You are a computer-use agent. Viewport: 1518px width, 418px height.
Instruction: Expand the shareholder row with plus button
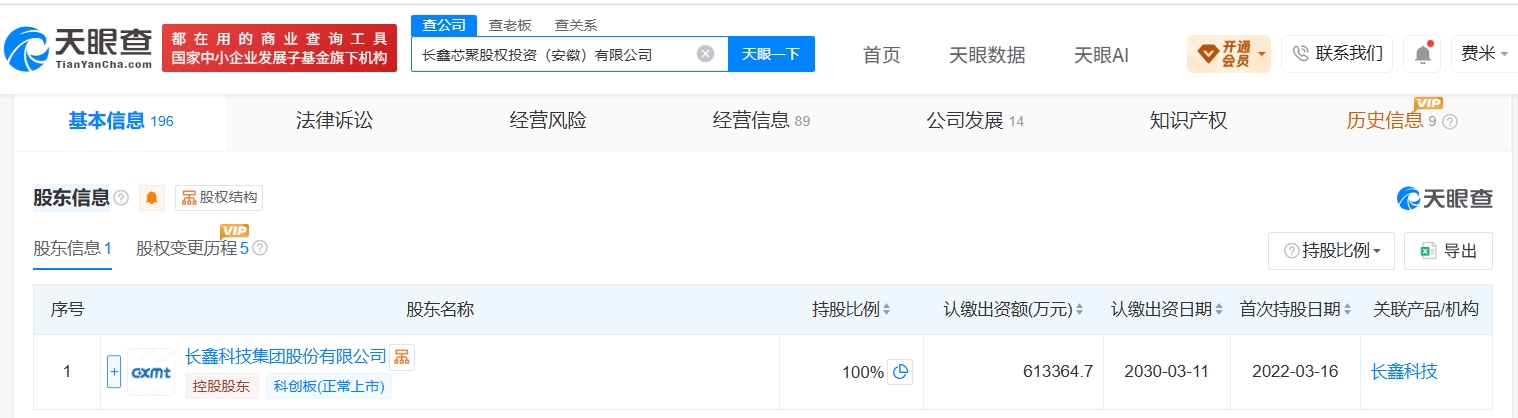(114, 372)
